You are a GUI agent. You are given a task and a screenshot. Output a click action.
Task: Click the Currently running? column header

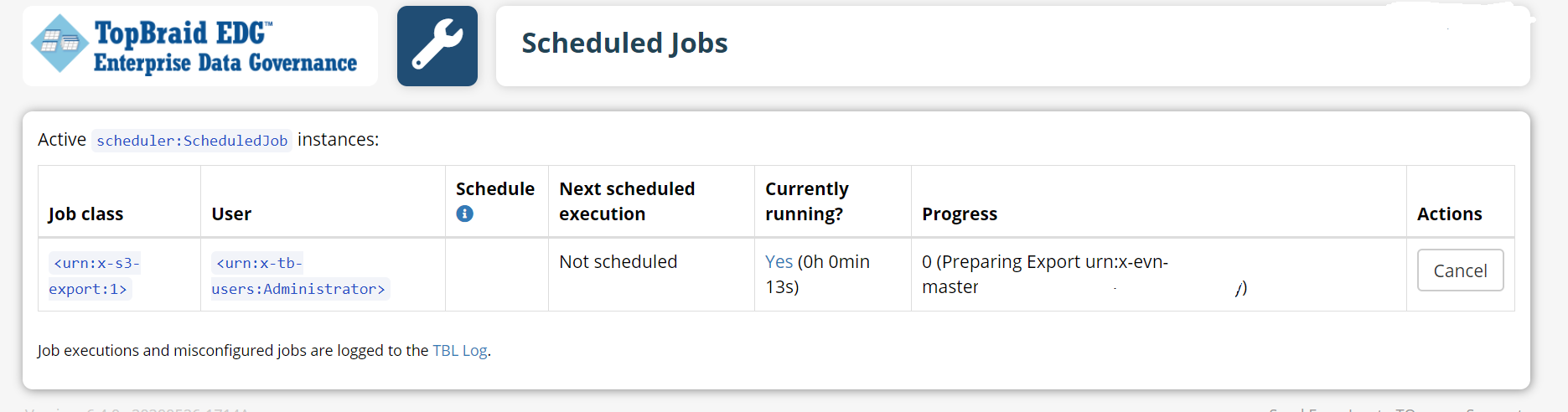coord(806,201)
